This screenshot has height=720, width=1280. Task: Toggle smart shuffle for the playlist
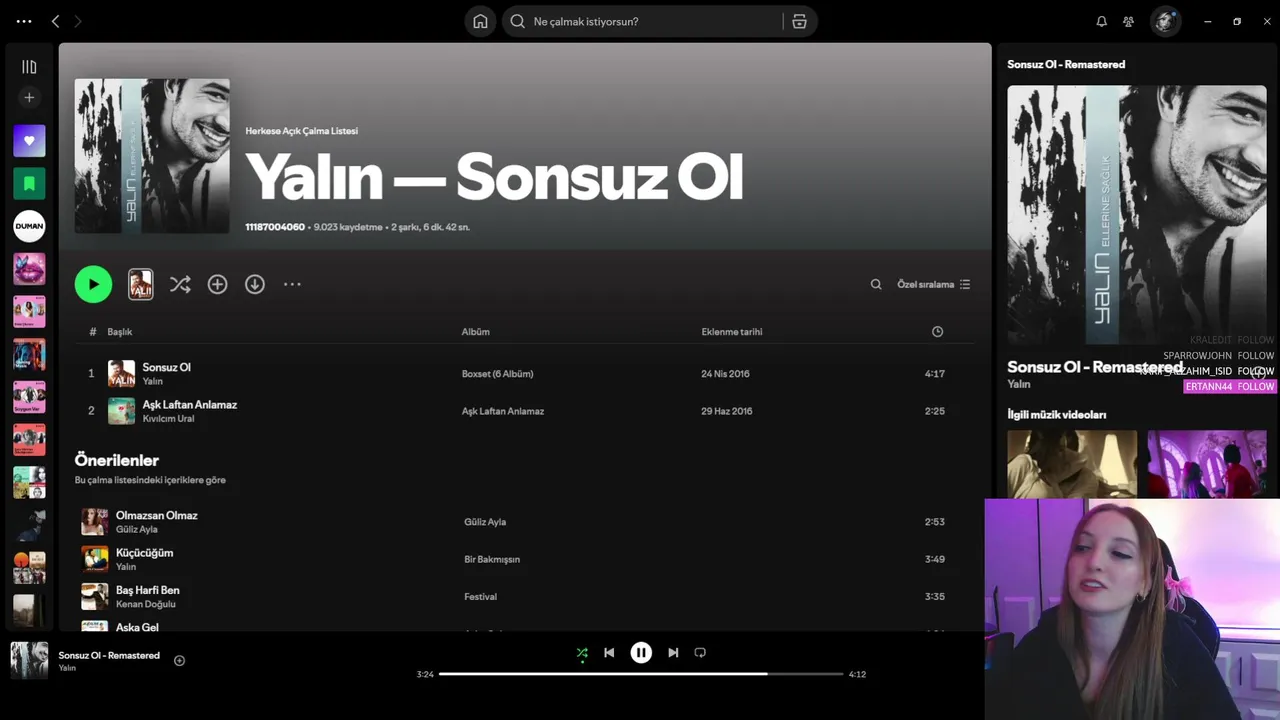click(x=180, y=284)
